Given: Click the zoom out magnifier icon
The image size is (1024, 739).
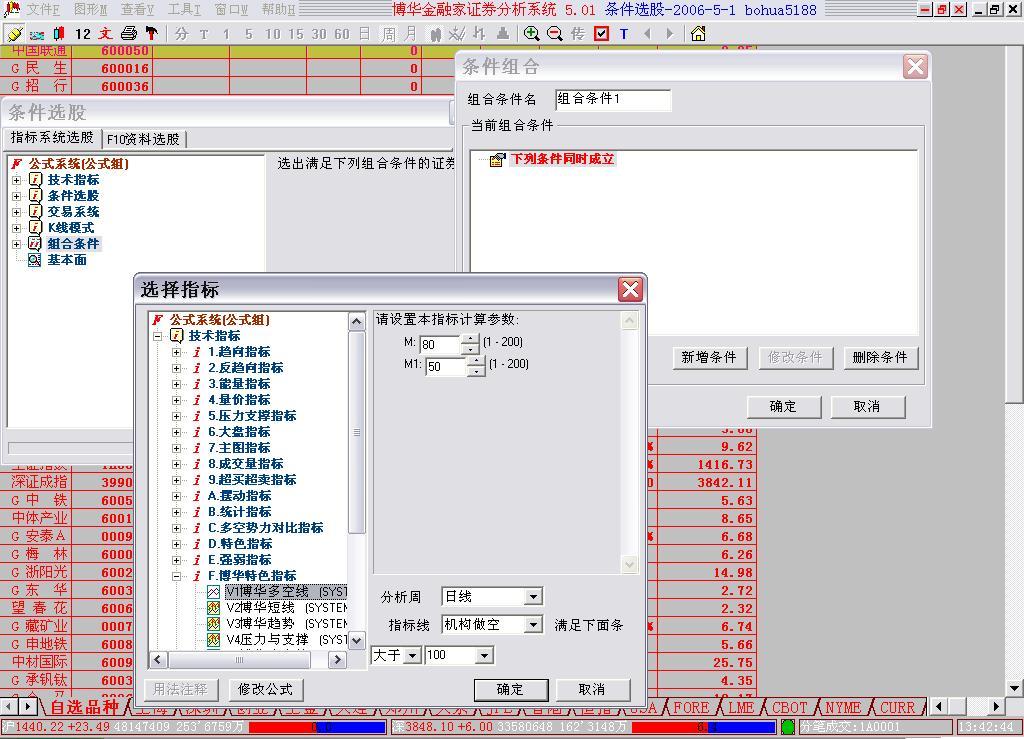Looking at the screenshot, I should tap(554, 34).
